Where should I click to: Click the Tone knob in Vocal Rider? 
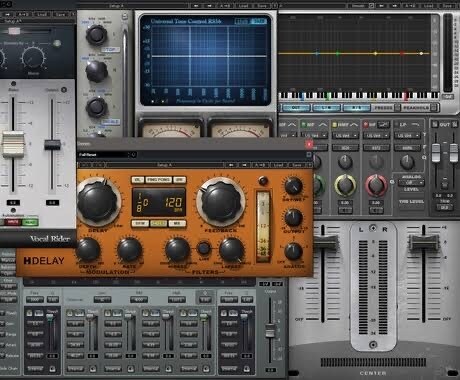[33, 58]
